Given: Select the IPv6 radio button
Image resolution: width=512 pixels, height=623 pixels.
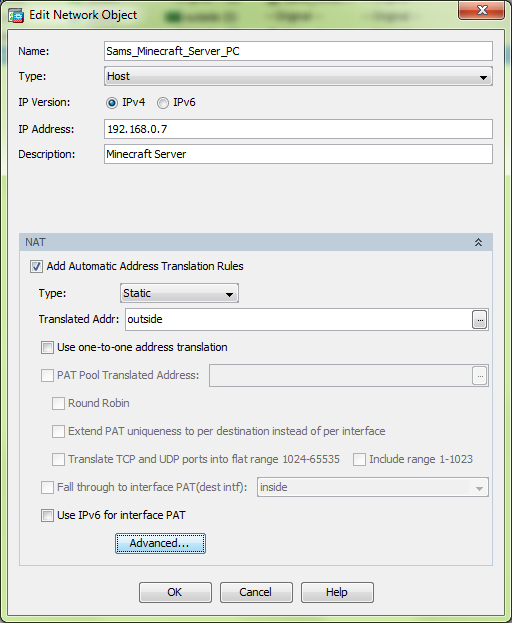Looking at the screenshot, I should pos(162,103).
